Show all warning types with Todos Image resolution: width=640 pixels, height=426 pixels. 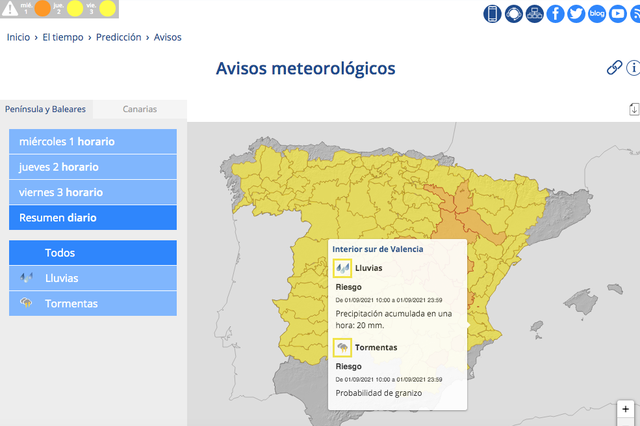93,253
